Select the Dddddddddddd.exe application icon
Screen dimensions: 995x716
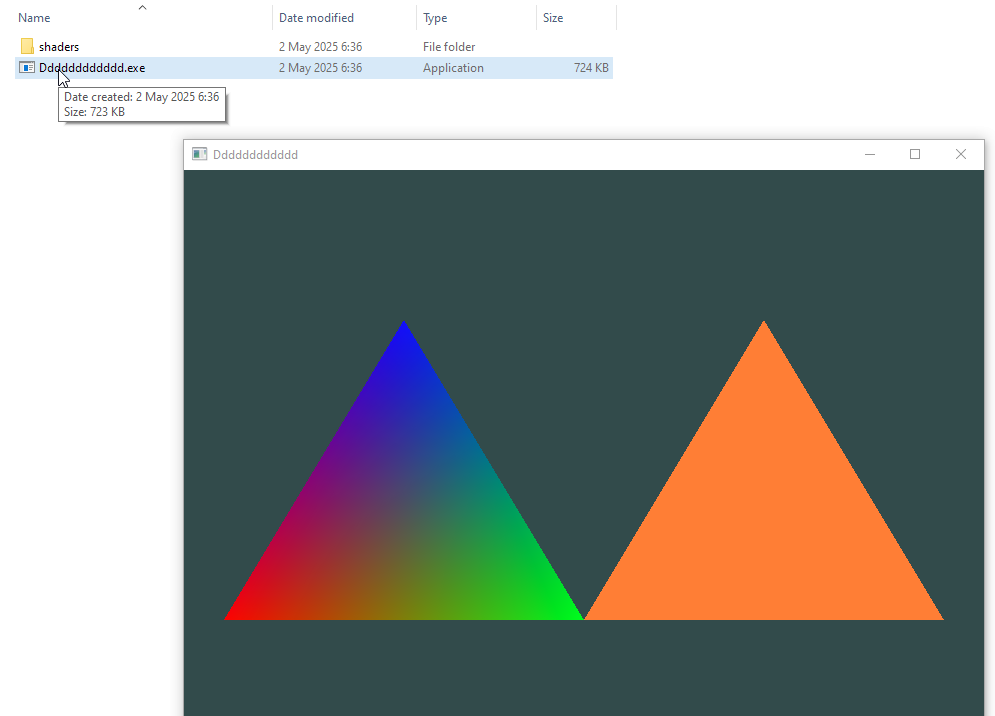(27, 67)
